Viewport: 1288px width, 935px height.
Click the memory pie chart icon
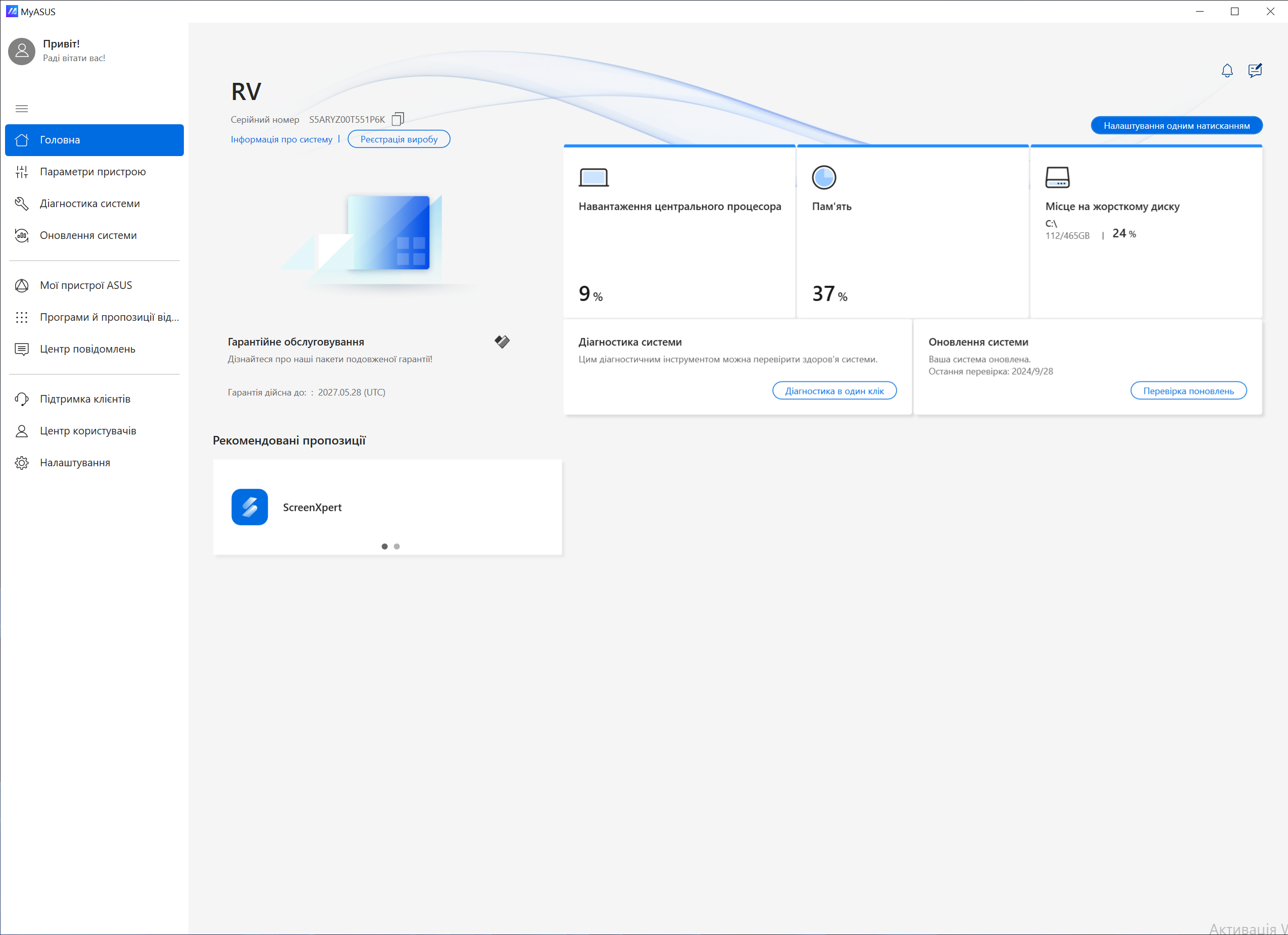coord(823,177)
